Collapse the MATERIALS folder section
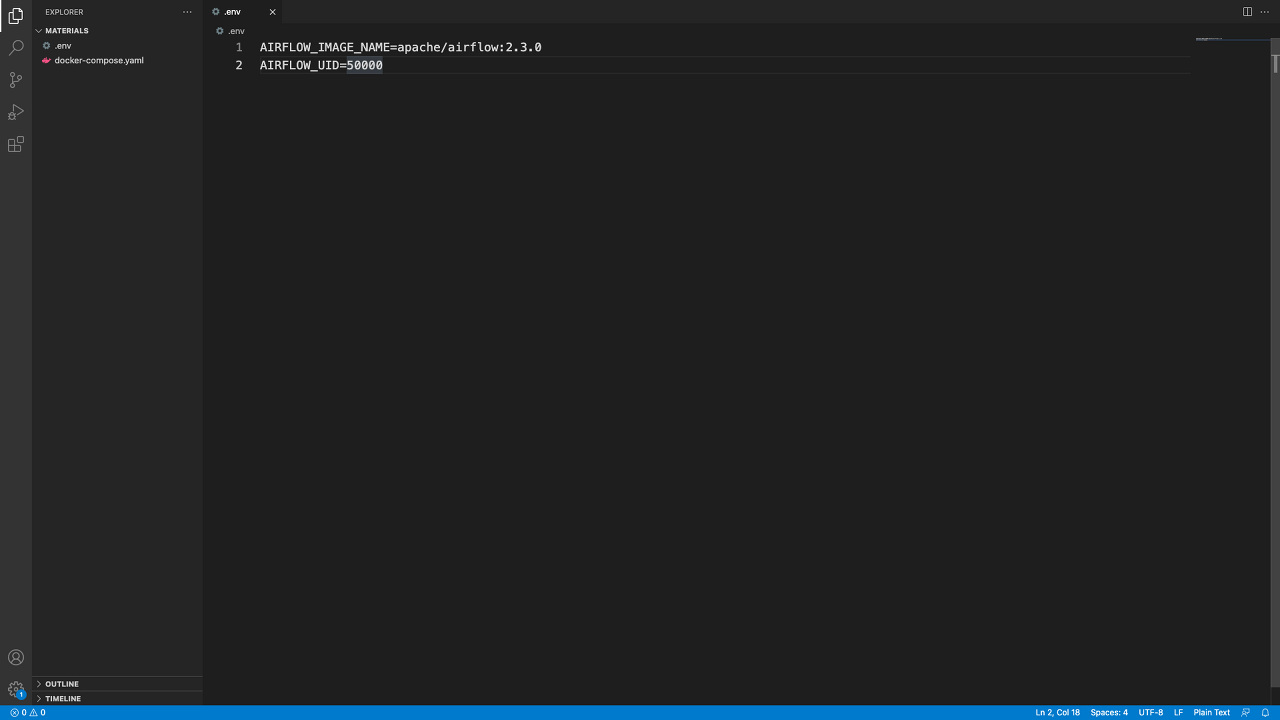Viewport: 1280px width, 720px height. click(x=118, y=31)
